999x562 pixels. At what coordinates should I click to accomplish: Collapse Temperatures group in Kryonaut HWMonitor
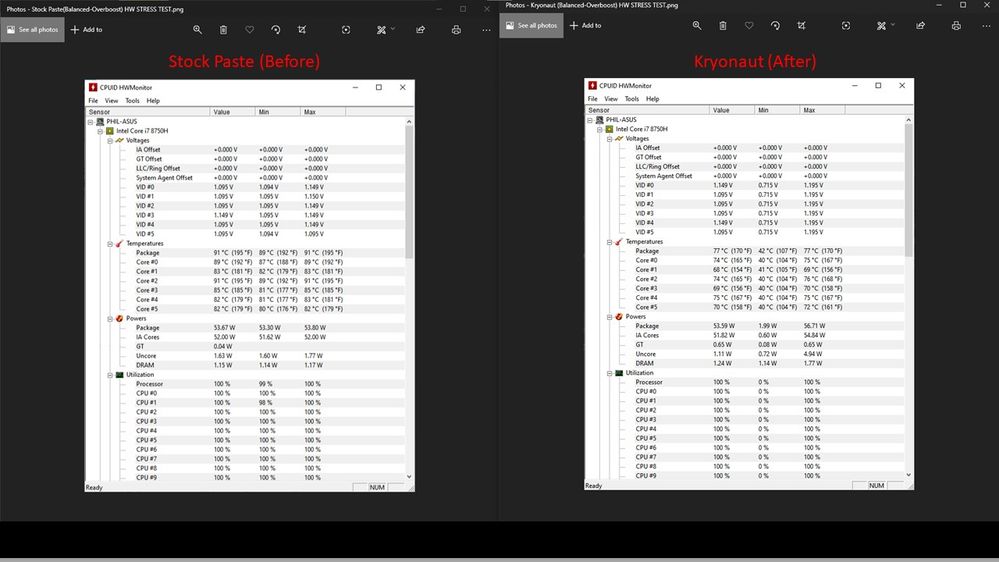point(609,241)
